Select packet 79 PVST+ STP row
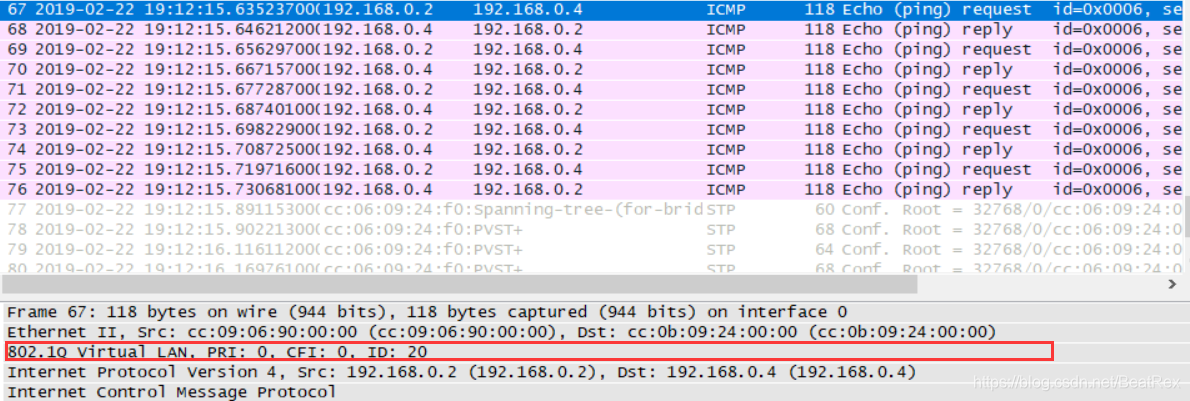The image size is (1190, 401). (591, 249)
